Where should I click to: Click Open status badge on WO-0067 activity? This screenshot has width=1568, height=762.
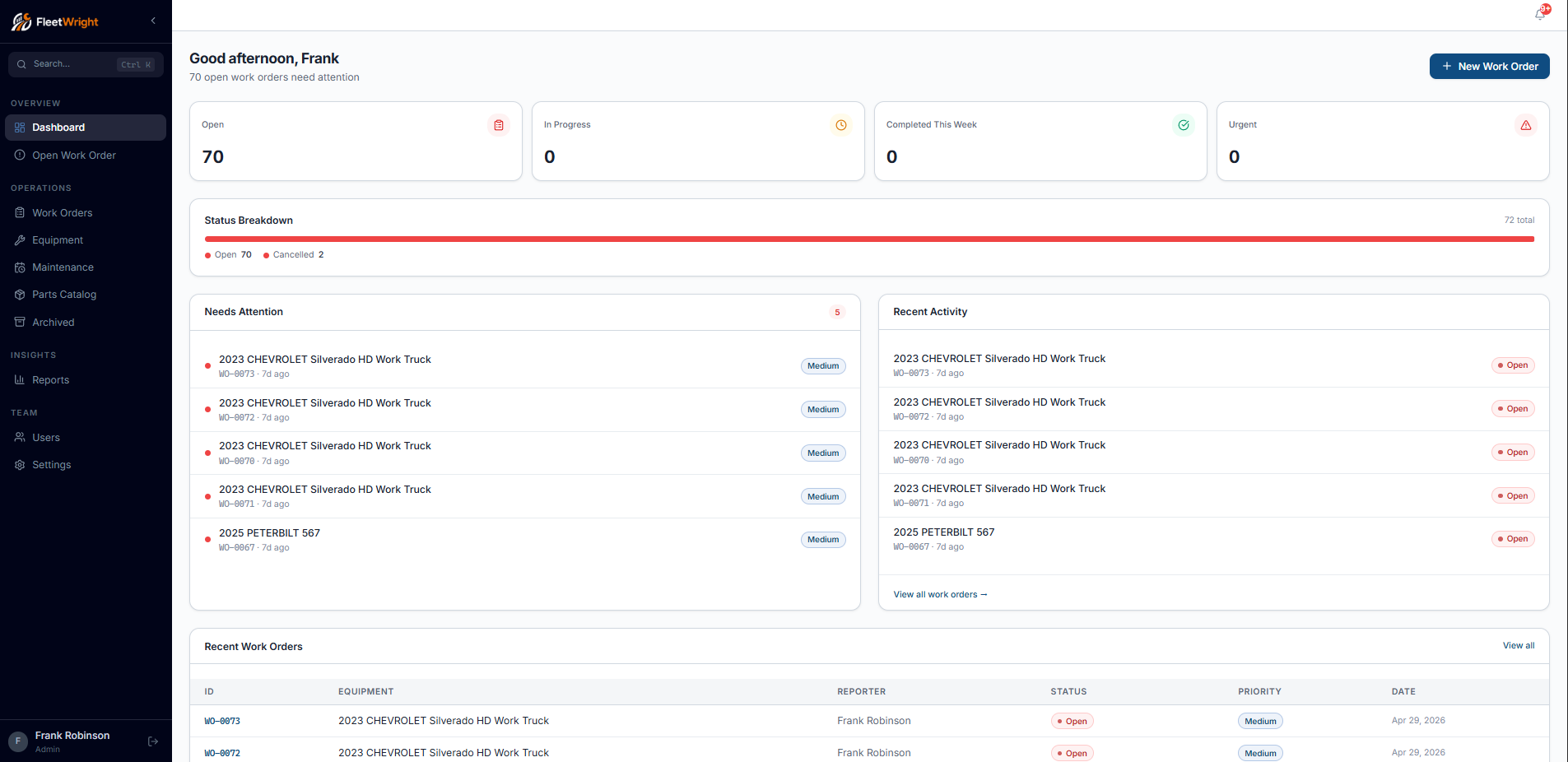click(1513, 539)
